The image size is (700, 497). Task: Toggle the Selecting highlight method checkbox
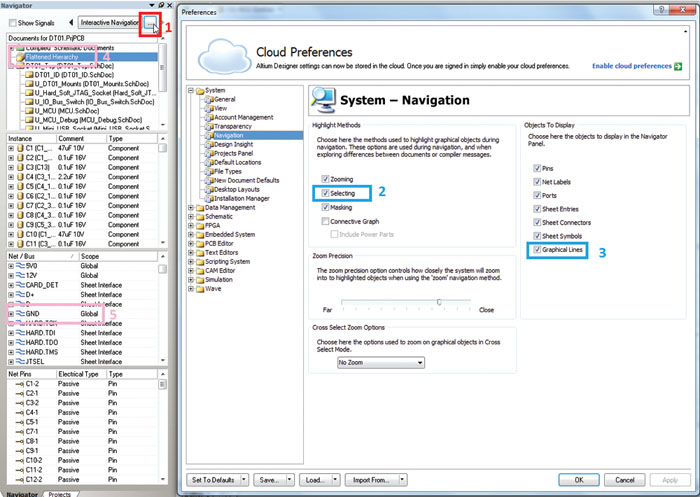(x=322, y=192)
